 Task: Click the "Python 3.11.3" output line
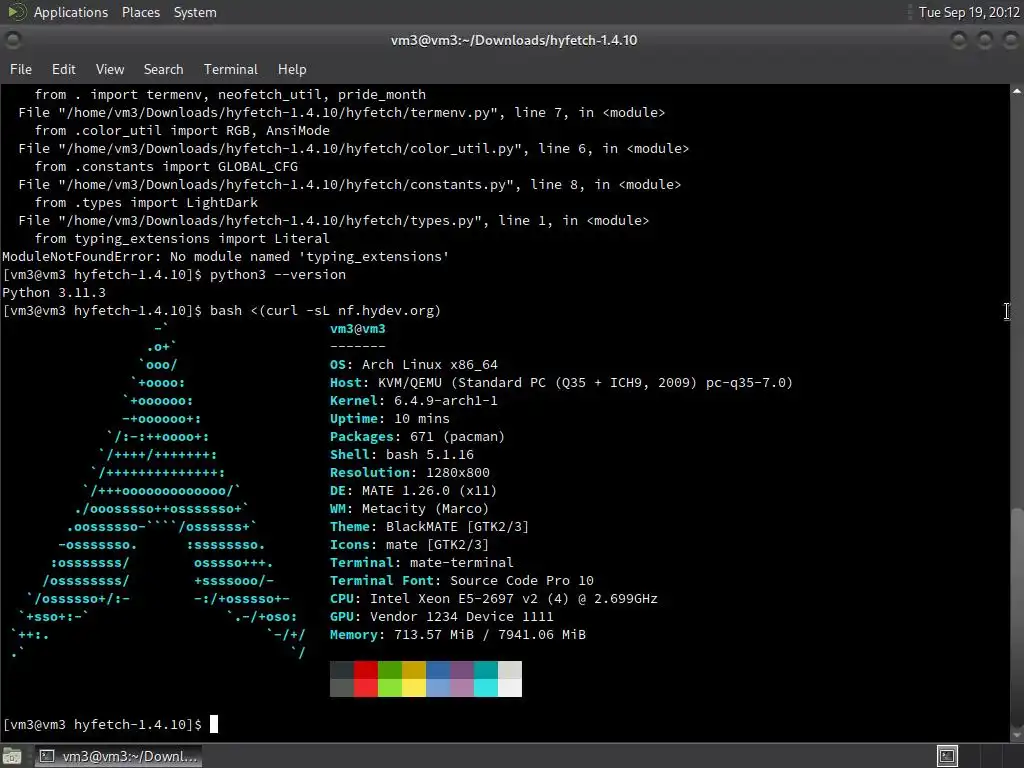point(54,293)
